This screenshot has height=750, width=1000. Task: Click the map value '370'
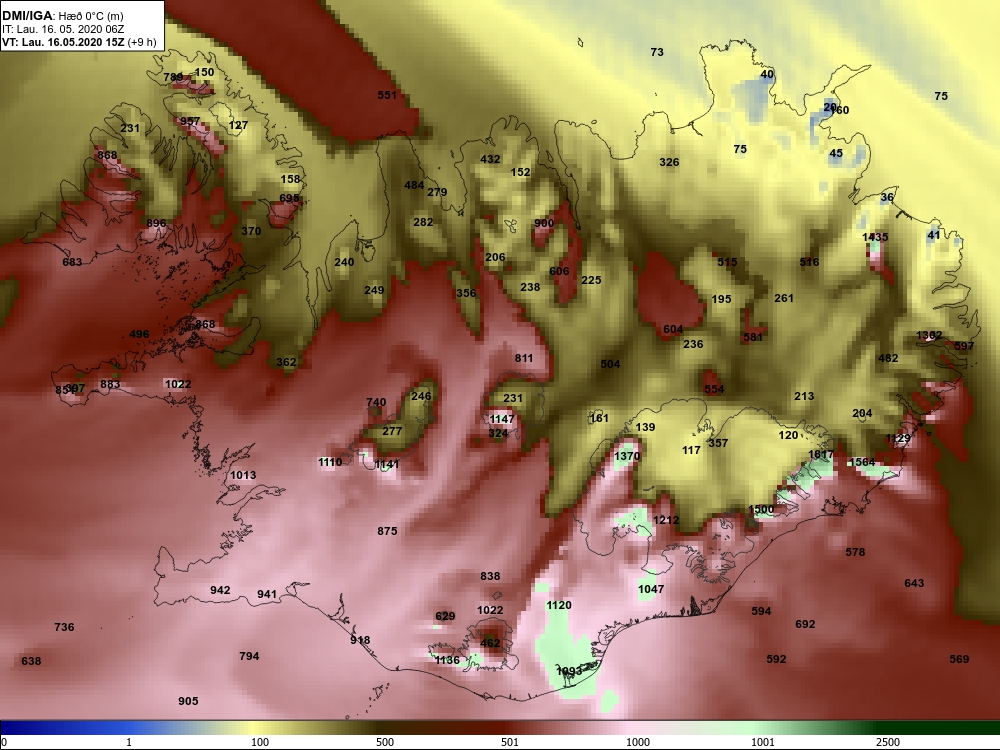pos(251,231)
